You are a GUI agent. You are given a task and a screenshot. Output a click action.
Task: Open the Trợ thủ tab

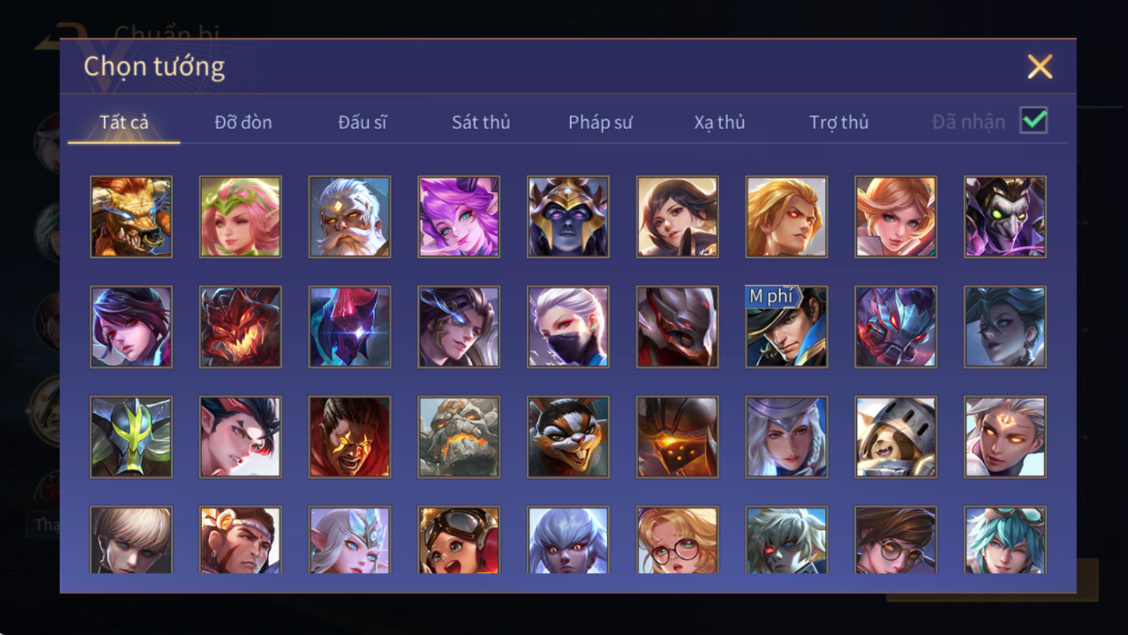(x=839, y=122)
